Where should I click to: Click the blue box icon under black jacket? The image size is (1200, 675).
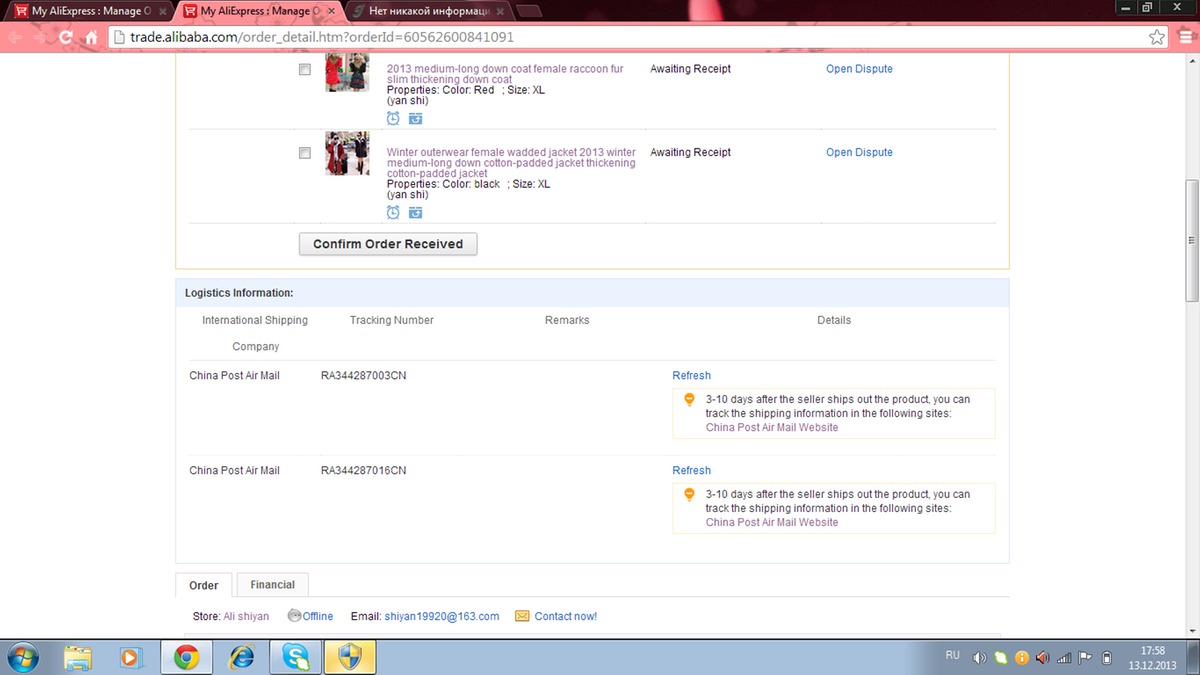coord(415,212)
